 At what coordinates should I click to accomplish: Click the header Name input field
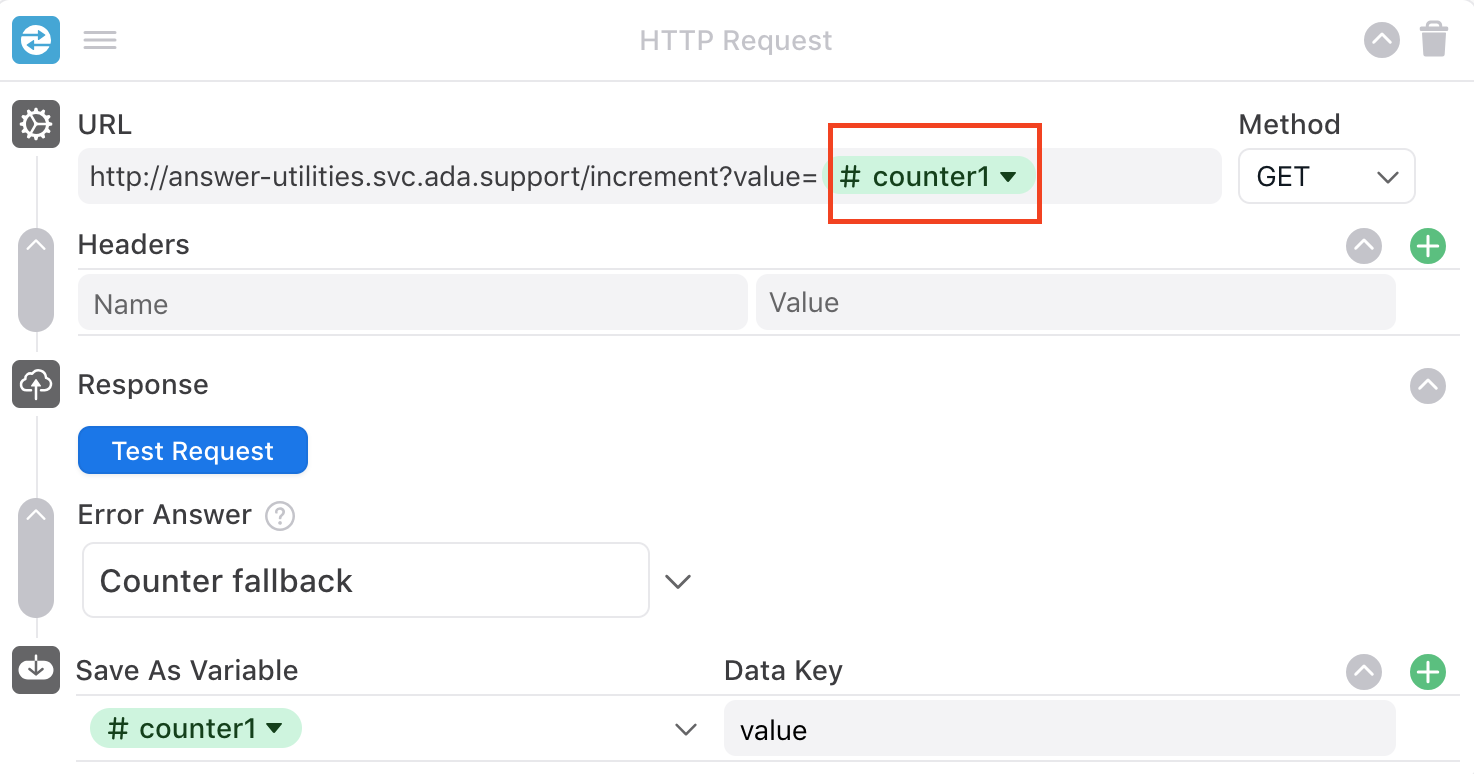click(412, 303)
